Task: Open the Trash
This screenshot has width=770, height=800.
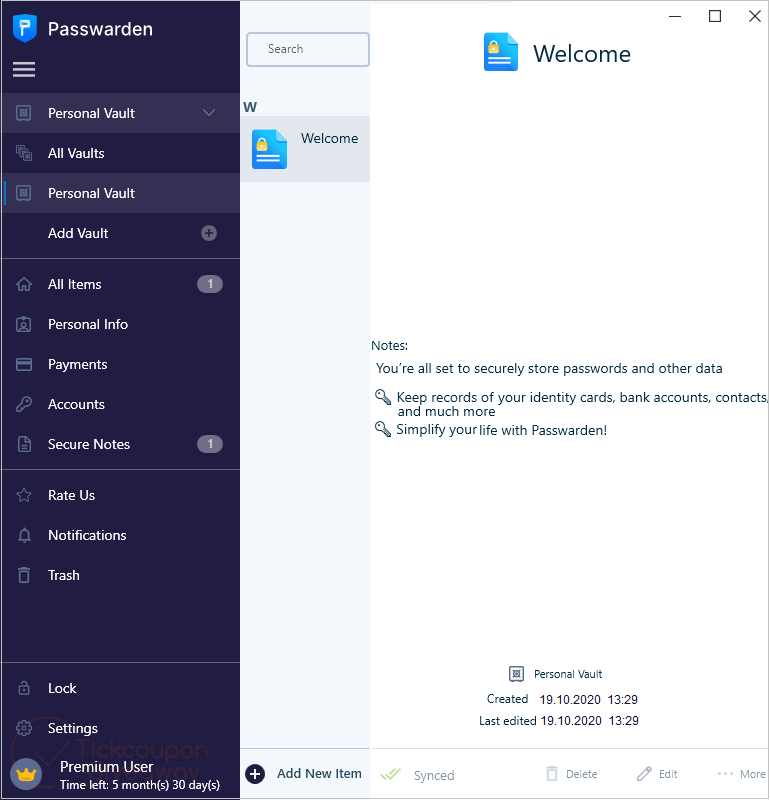Action: 121,575
